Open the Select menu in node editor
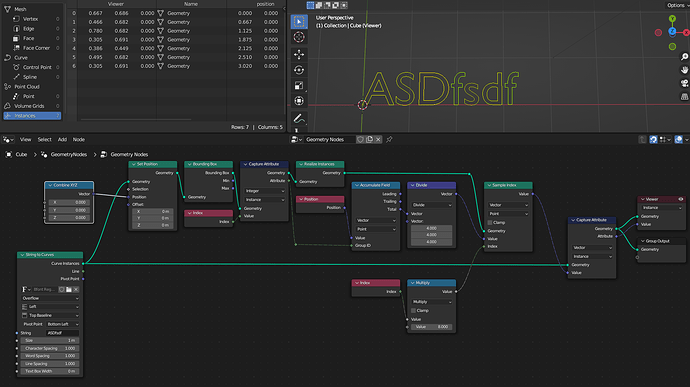Viewport: 690px width, 387px height. (x=44, y=140)
